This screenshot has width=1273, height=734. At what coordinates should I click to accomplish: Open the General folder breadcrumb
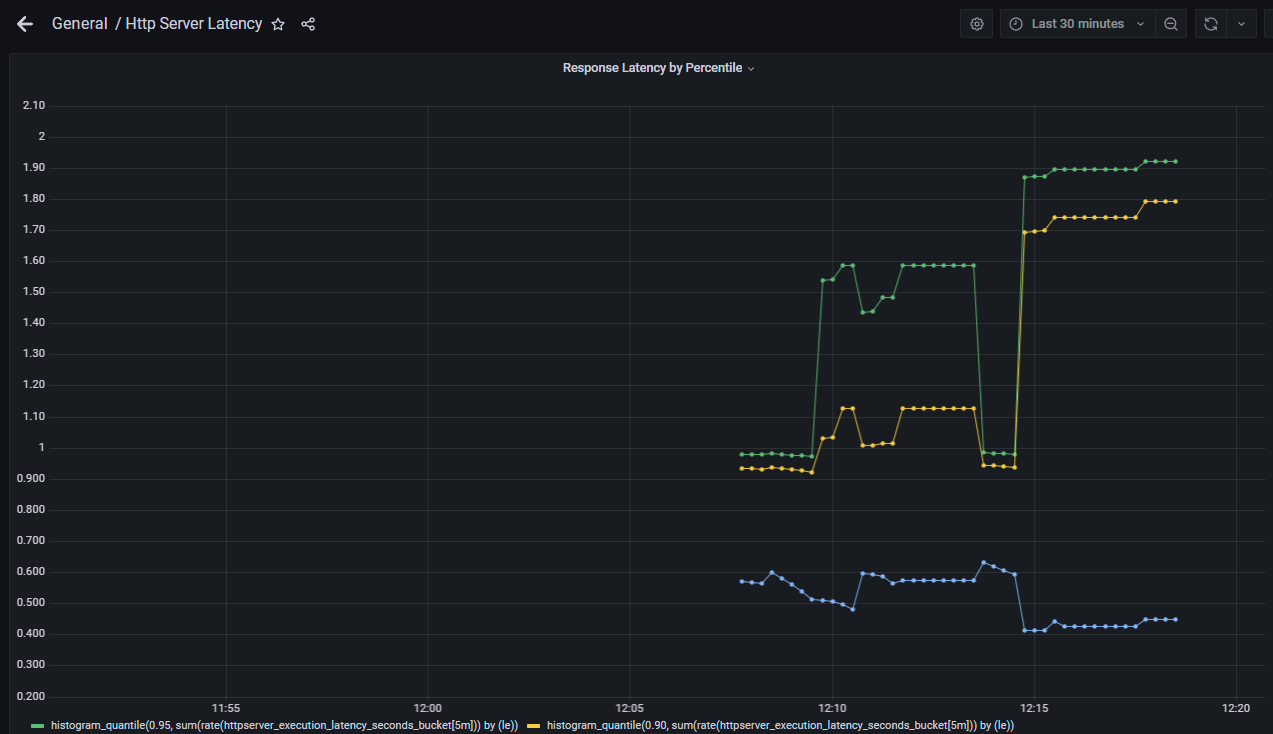[x=79, y=24]
